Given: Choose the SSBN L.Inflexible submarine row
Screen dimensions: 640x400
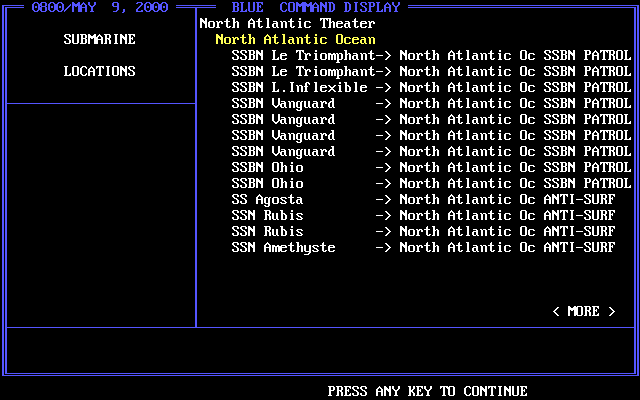Looking at the screenshot, I should pos(431,87).
